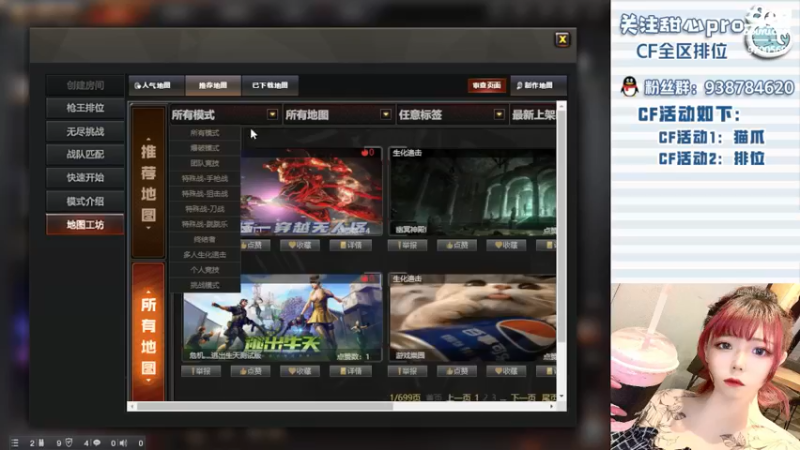
Task: Favorite the cat Pepsi map with 收藏
Action: point(506,371)
